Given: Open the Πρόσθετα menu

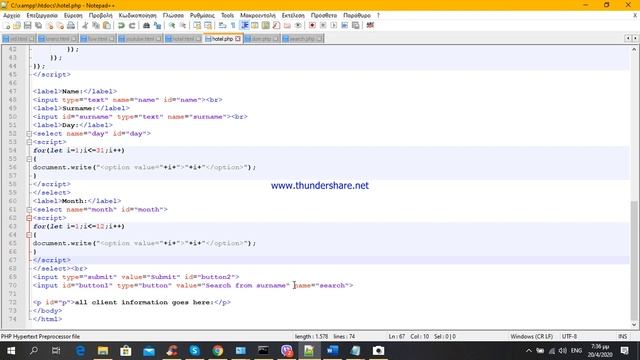Looking at the screenshot, I should pyautogui.click(x=324, y=15).
